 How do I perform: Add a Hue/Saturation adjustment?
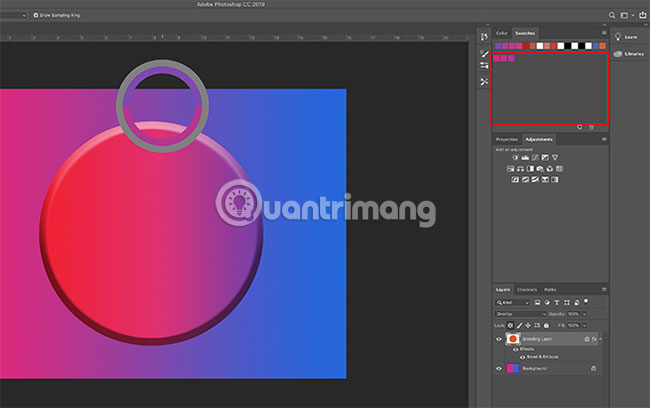[x=510, y=169]
